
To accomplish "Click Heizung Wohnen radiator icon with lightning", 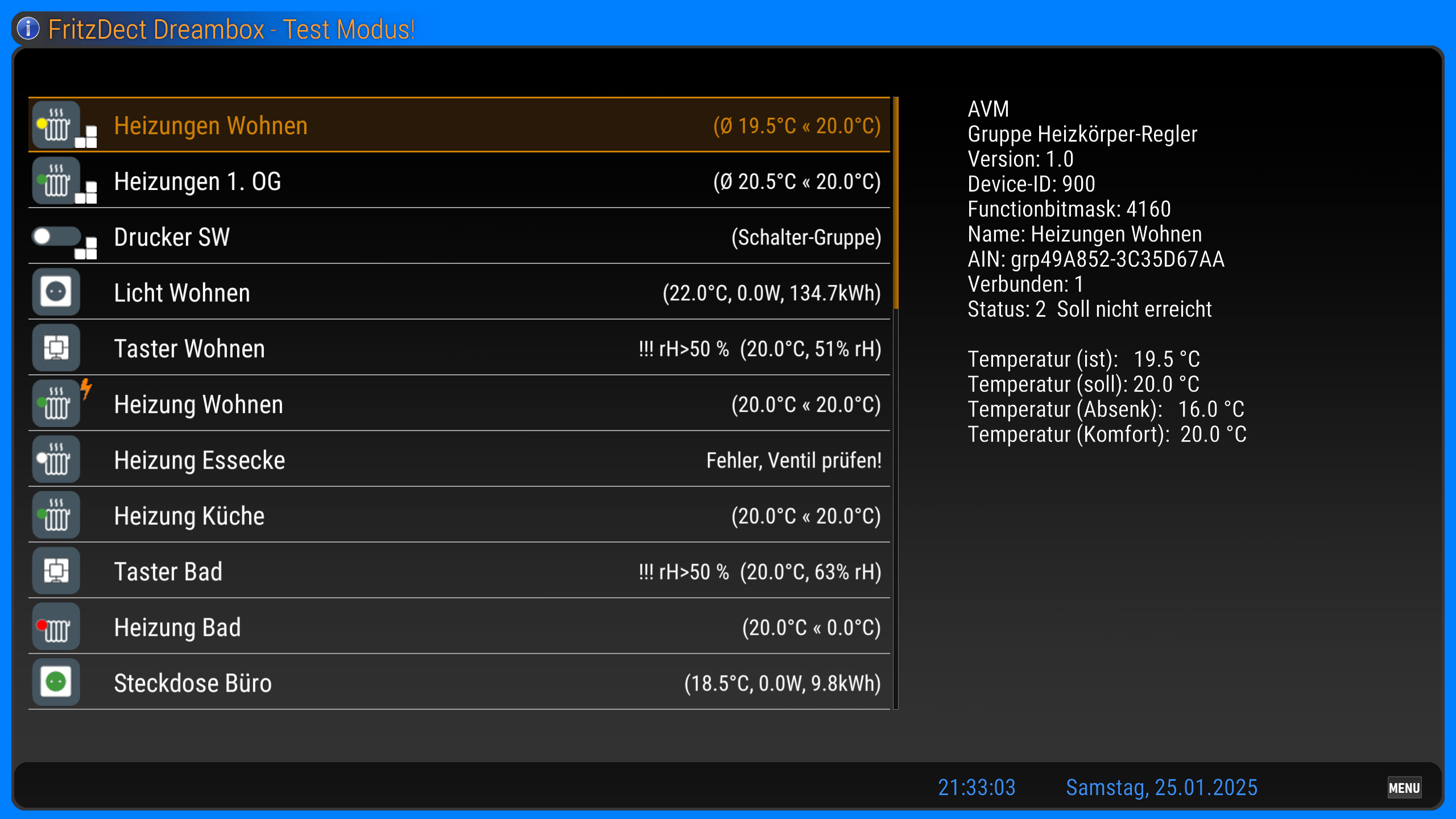I will (x=56, y=404).
